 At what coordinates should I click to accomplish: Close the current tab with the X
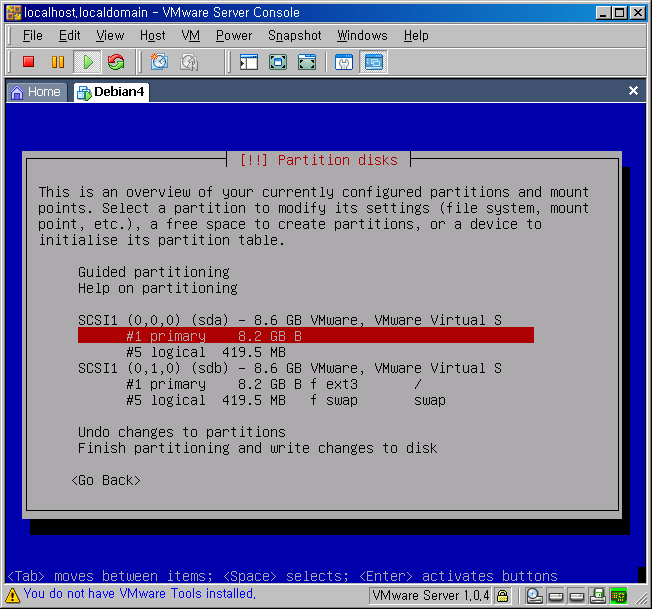(x=633, y=91)
